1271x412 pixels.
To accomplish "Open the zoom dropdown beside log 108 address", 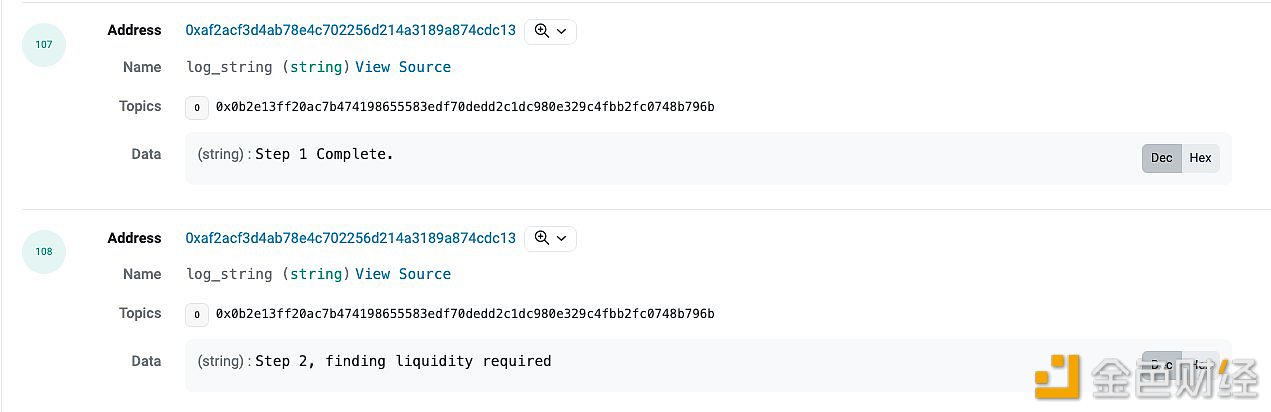I will (x=550, y=238).
